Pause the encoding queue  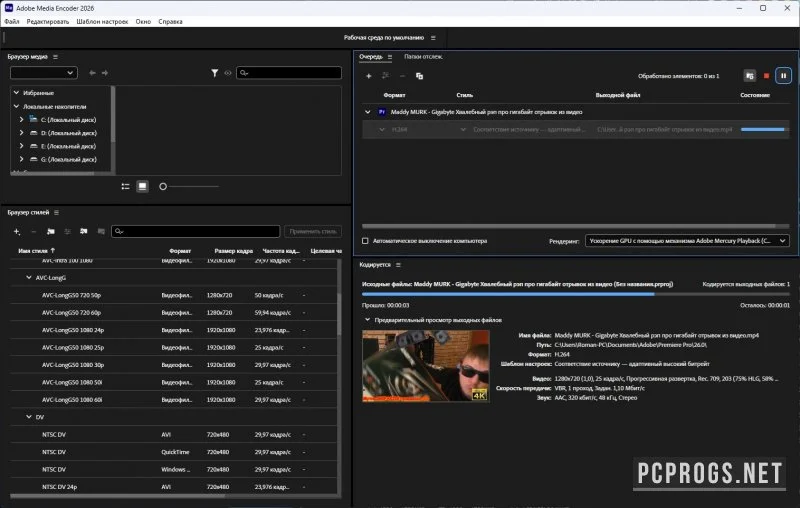pyautogui.click(x=783, y=76)
